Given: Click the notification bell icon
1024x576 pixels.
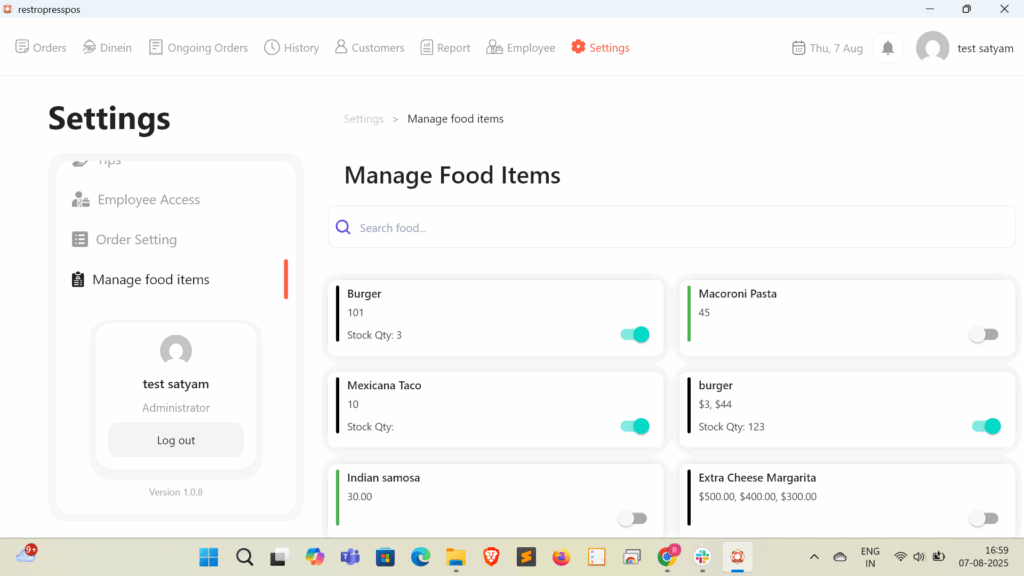Looking at the screenshot, I should point(887,48).
